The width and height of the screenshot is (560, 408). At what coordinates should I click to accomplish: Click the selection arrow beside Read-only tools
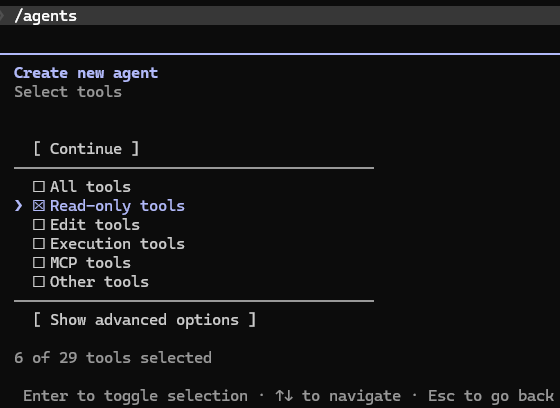coord(19,206)
